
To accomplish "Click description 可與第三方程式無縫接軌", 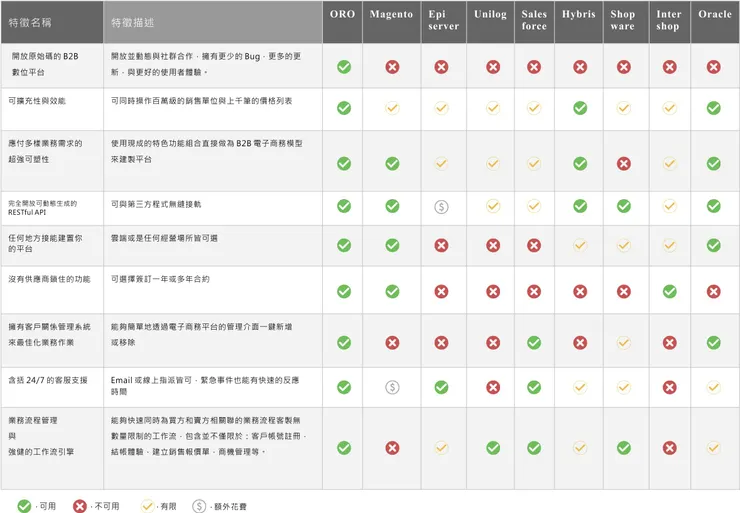I will [156, 204].
